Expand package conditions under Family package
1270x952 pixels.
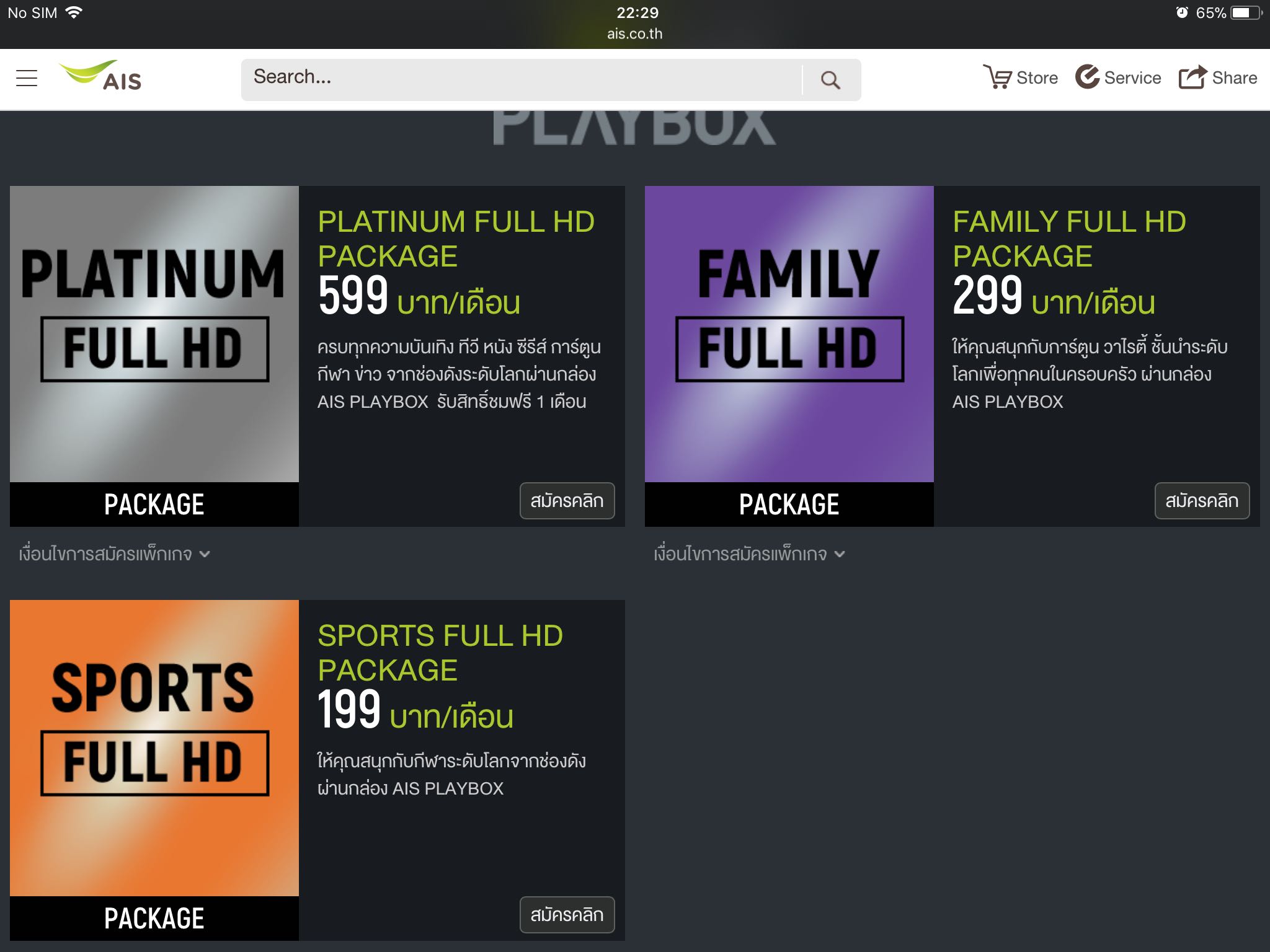coord(750,553)
